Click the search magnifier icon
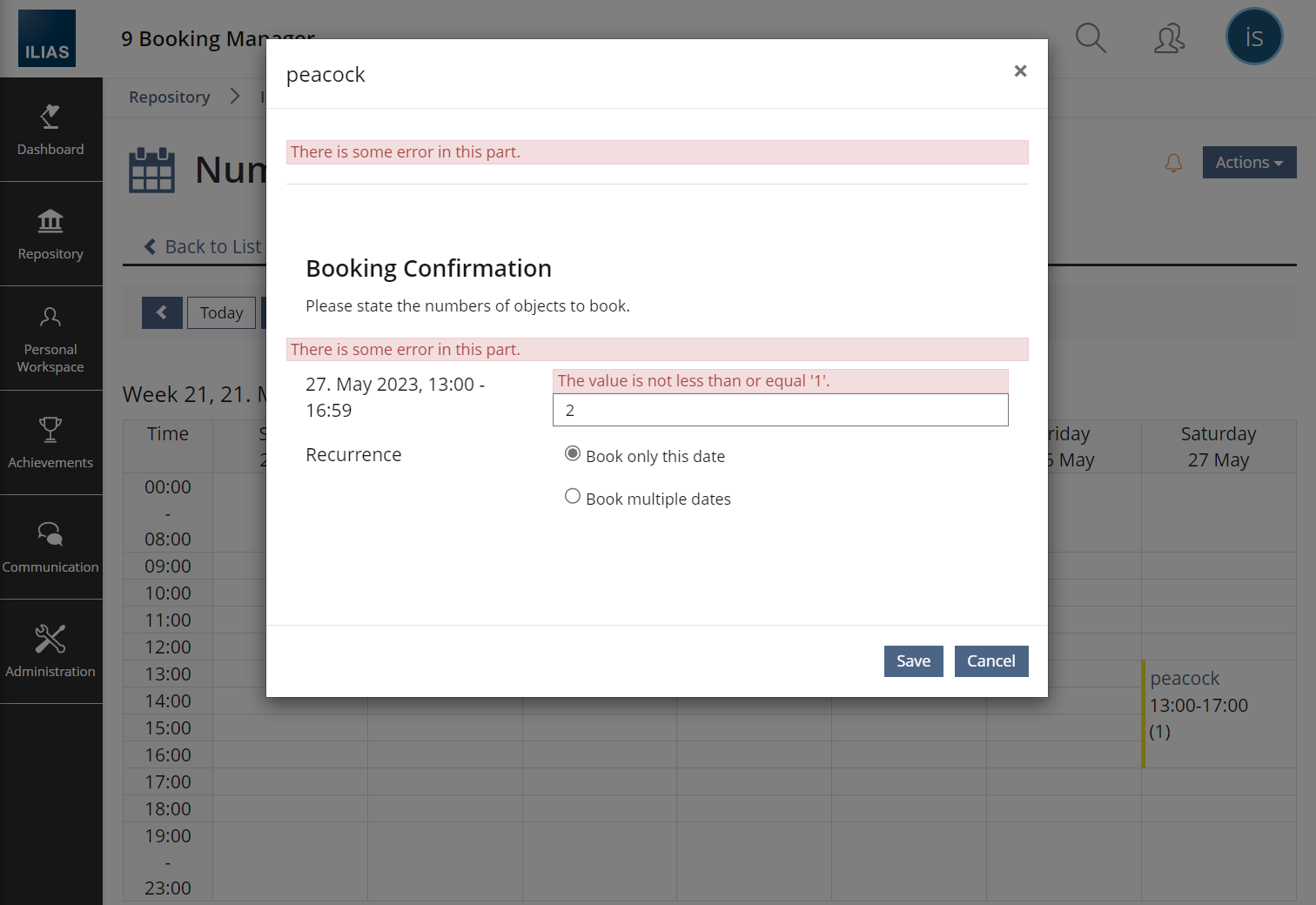This screenshot has height=905, width=1316. pos(1091,38)
